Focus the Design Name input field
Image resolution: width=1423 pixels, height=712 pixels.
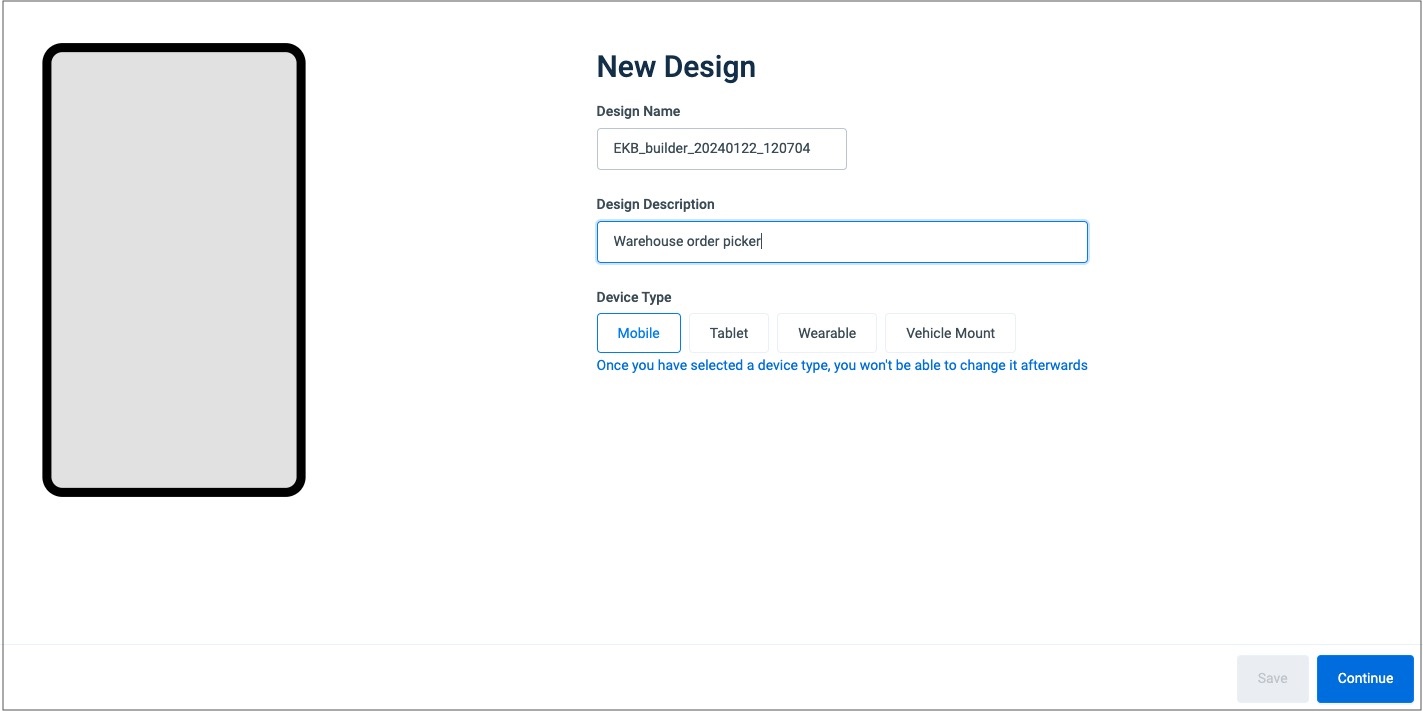721,149
